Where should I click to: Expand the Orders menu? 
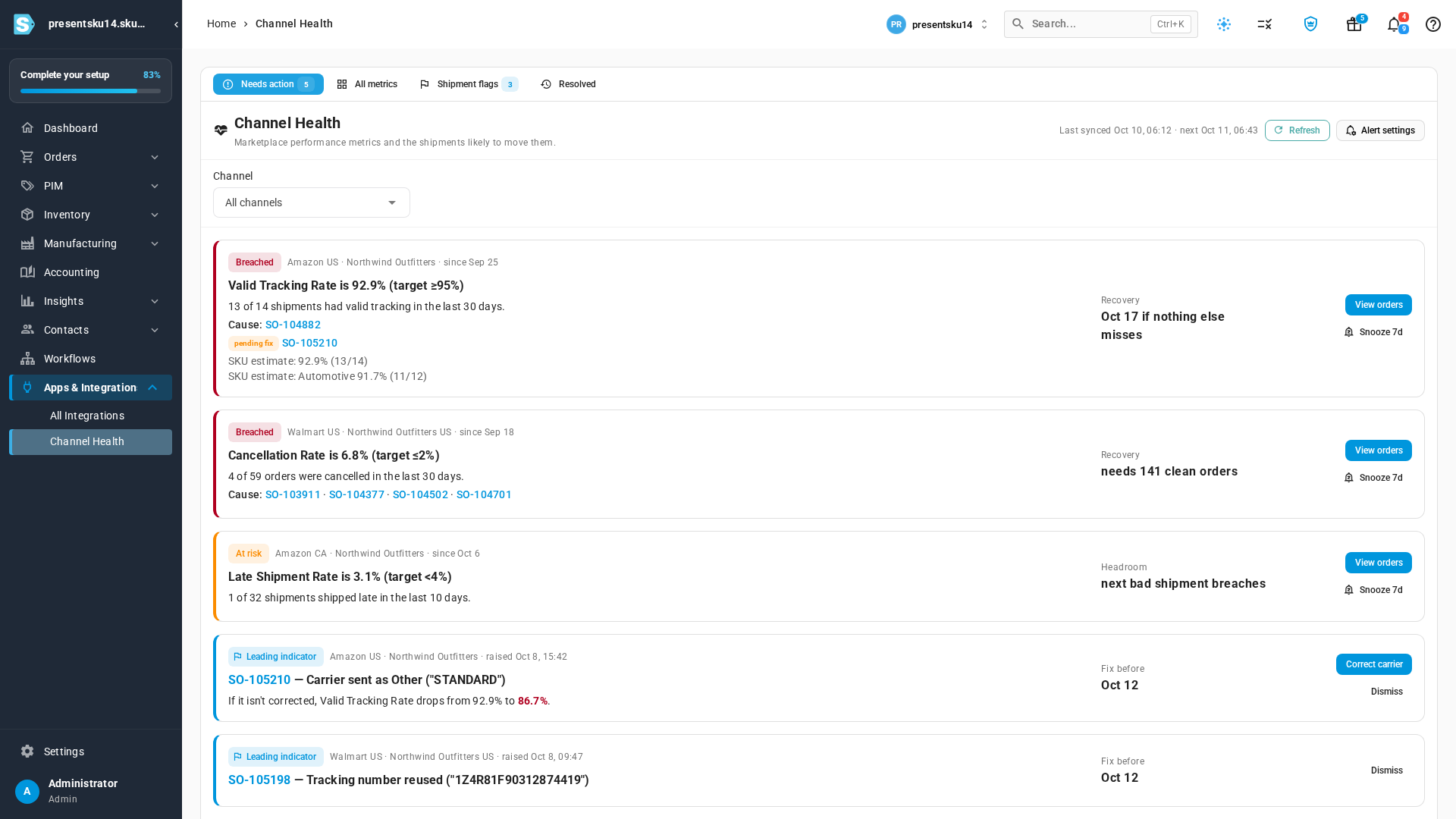click(90, 157)
